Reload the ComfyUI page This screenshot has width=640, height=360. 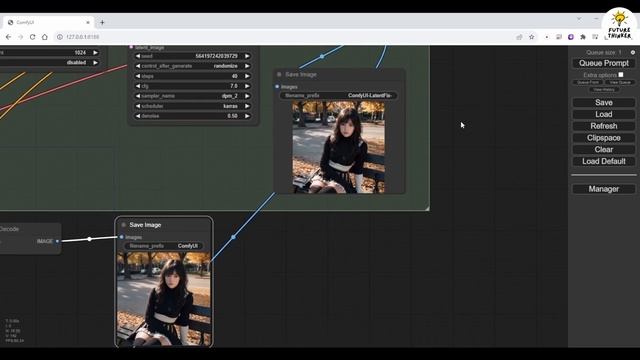click(x=32, y=37)
